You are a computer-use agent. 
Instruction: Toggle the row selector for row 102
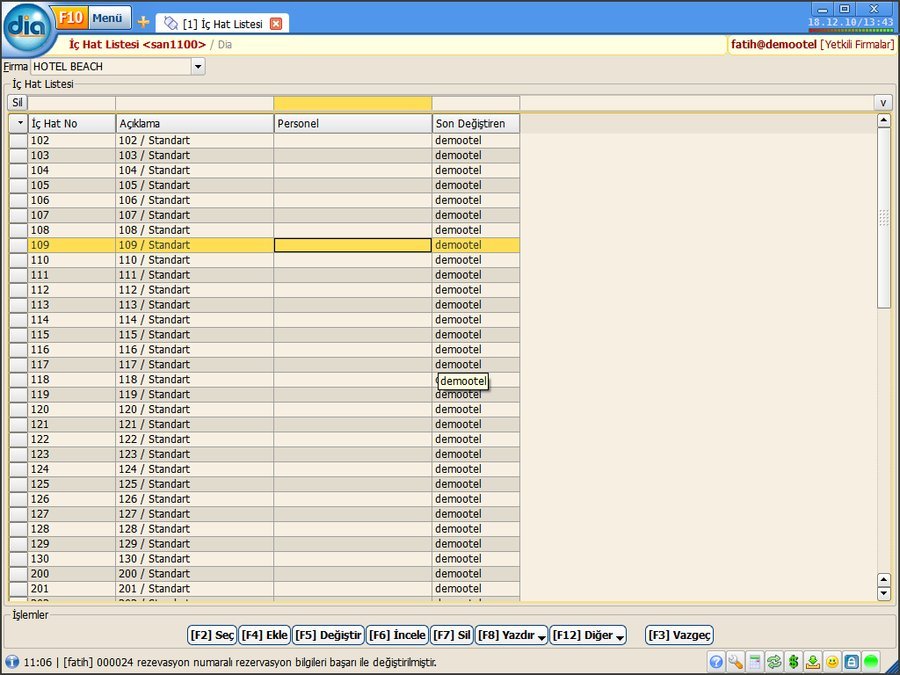pyautogui.click(x=18, y=141)
